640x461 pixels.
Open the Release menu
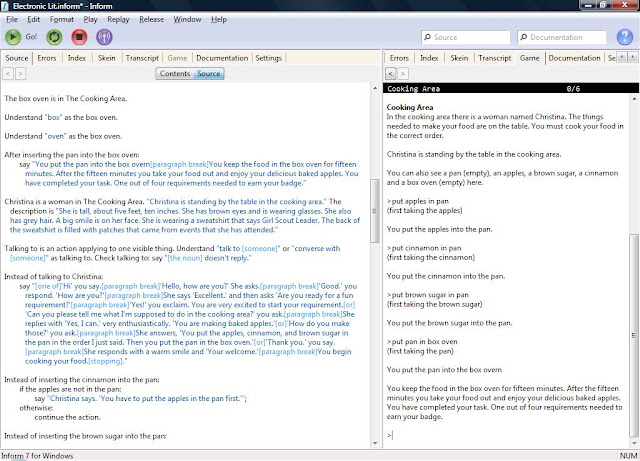tap(151, 19)
